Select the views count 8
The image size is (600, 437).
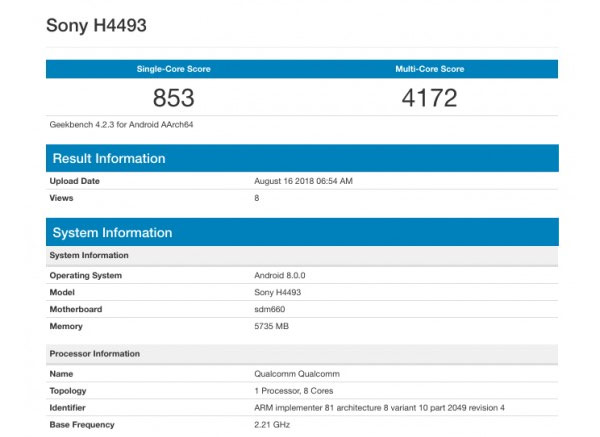[257, 198]
